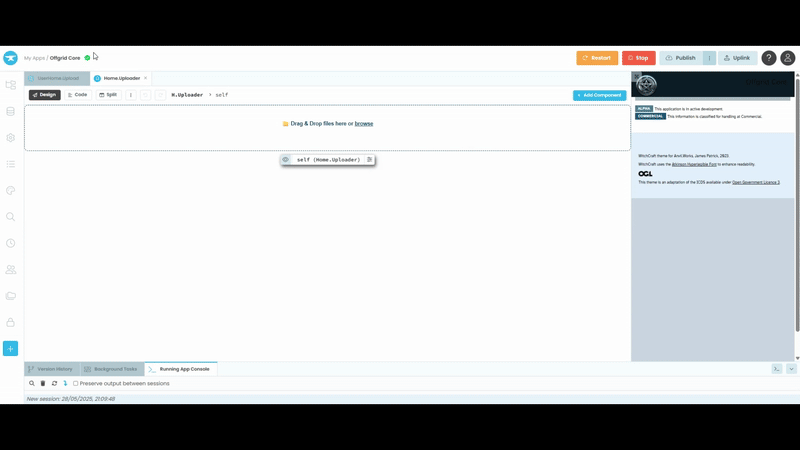Click self in the component breadcrumb

click(x=221, y=95)
